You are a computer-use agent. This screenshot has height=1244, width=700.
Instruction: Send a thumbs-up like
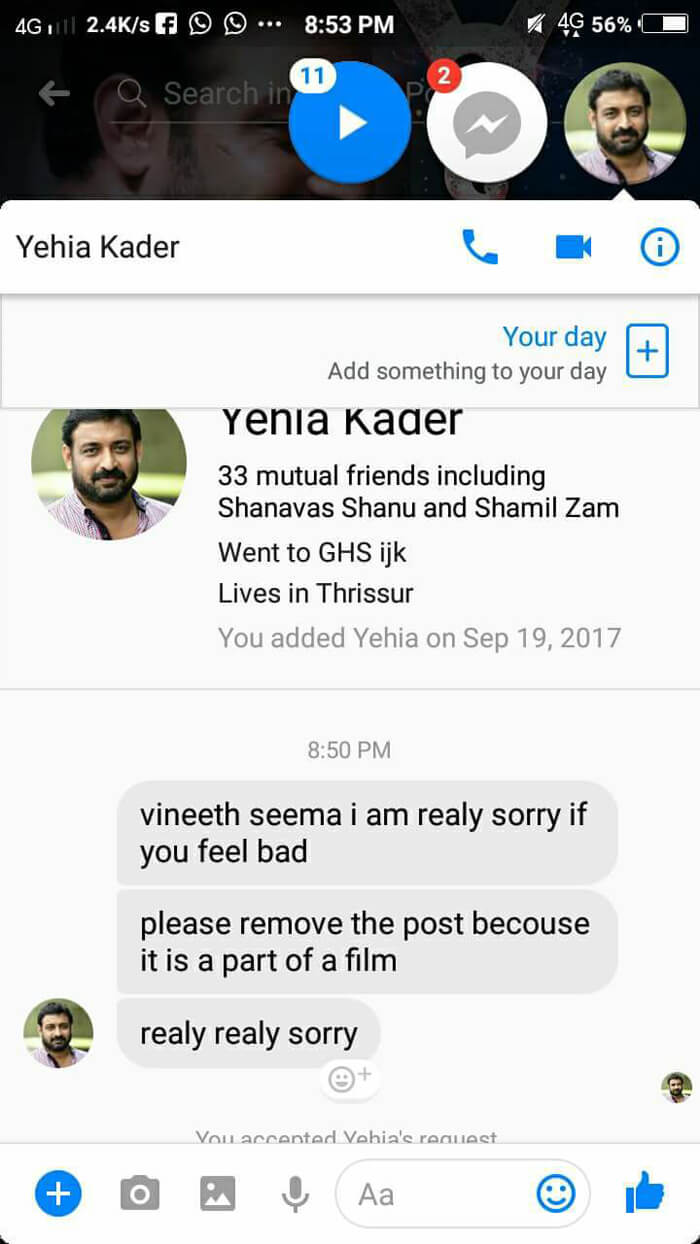645,1193
